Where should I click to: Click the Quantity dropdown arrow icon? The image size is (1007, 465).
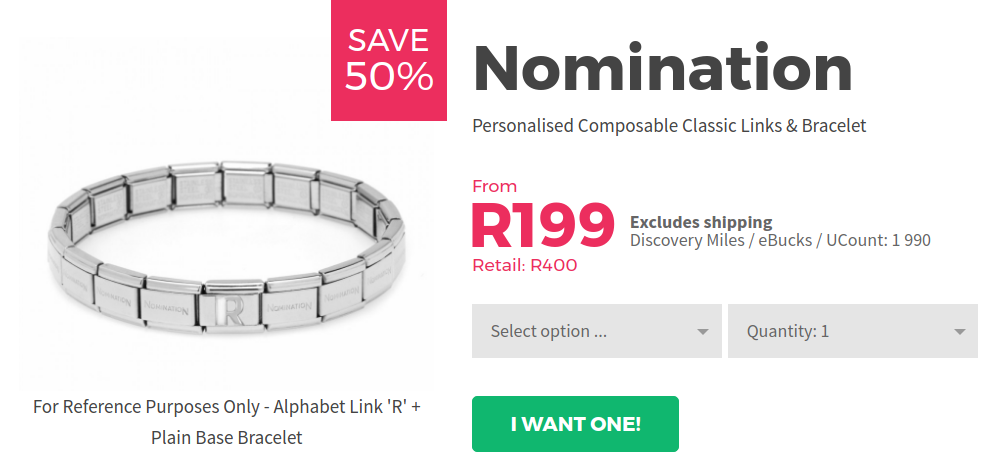click(x=960, y=332)
